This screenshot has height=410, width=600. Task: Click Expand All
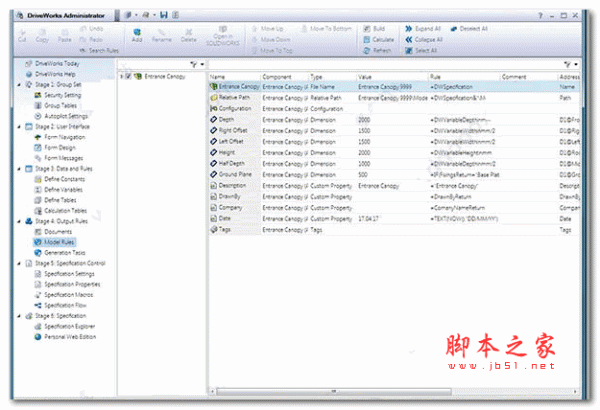pyautogui.click(x=423, y=29)
